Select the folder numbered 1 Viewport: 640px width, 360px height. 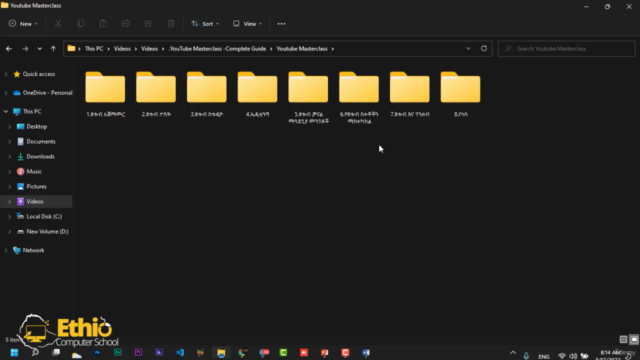pyautogui.click(x=105, y=94)
